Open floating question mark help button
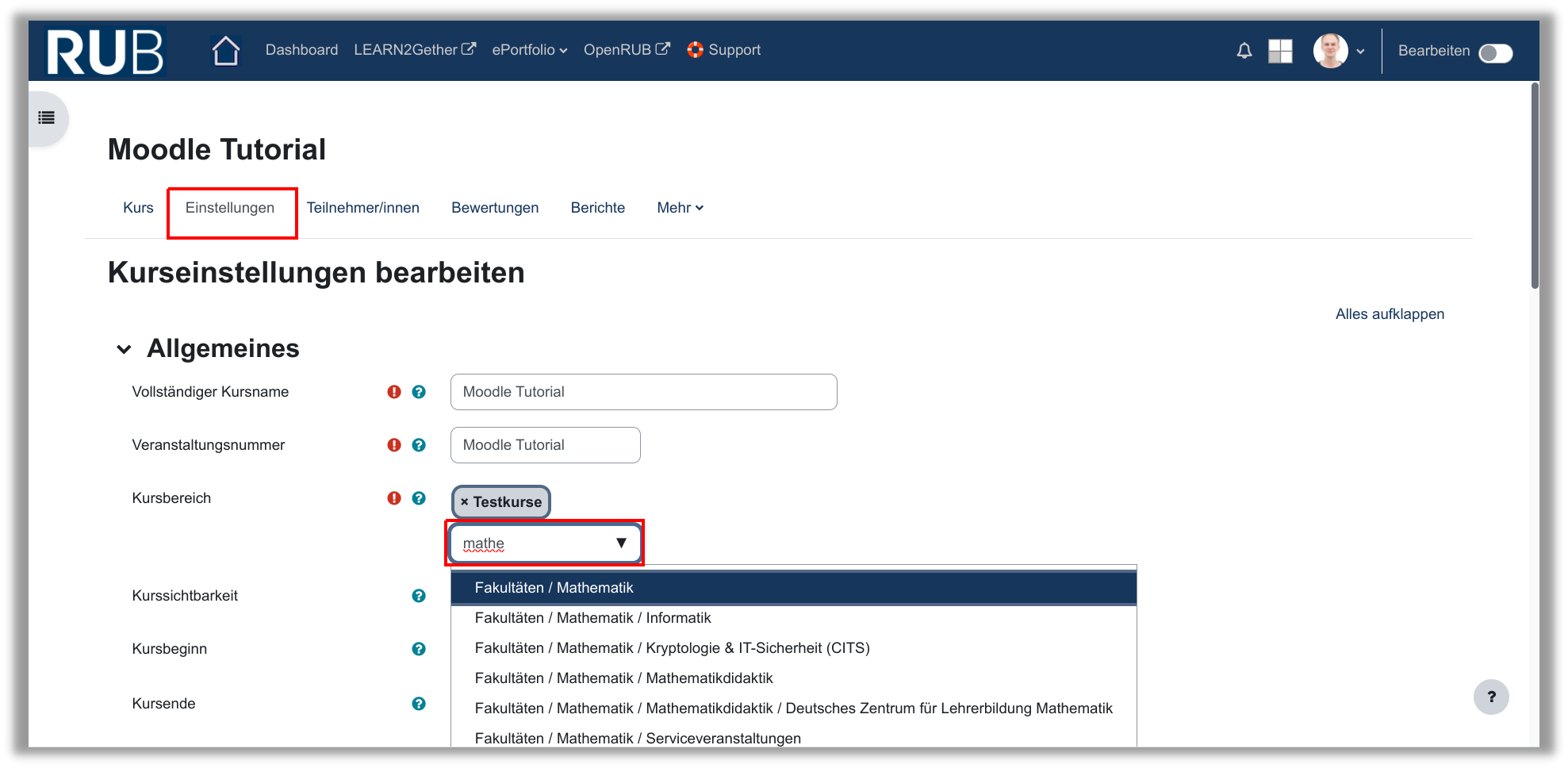 point(1490,697)
